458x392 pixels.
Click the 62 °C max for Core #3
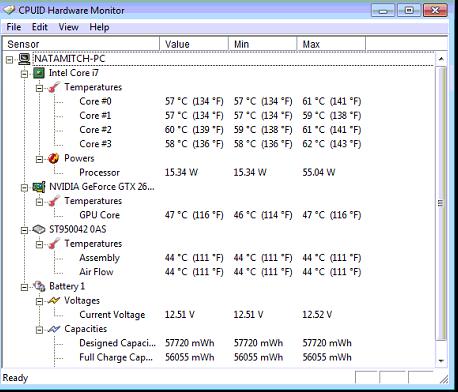pos(332,144)
